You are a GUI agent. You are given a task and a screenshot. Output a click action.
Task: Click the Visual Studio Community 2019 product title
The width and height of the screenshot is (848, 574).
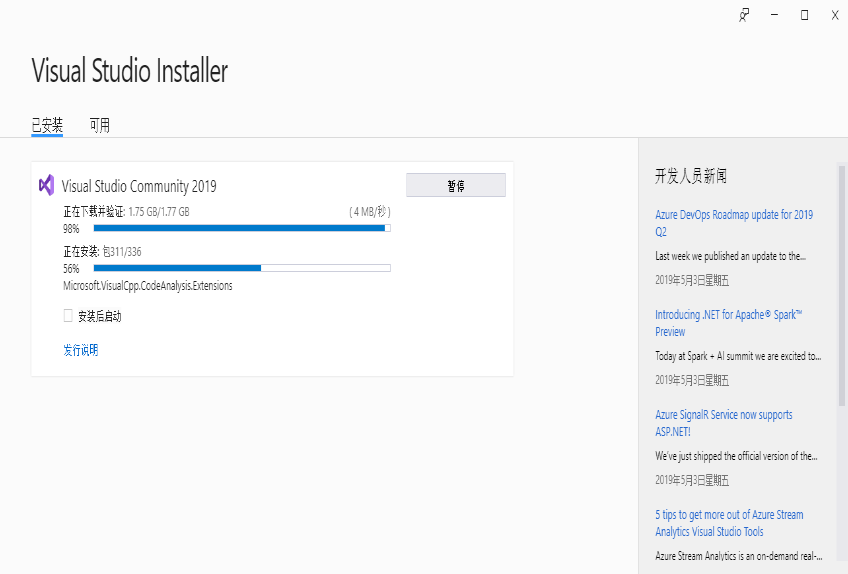pos(139,186)
